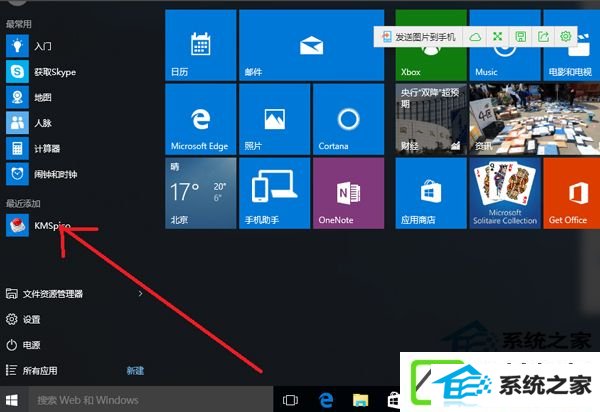Click the save disk icon in floating toolbar
This screenshot has height=412, width=600.
click(520, 36)
